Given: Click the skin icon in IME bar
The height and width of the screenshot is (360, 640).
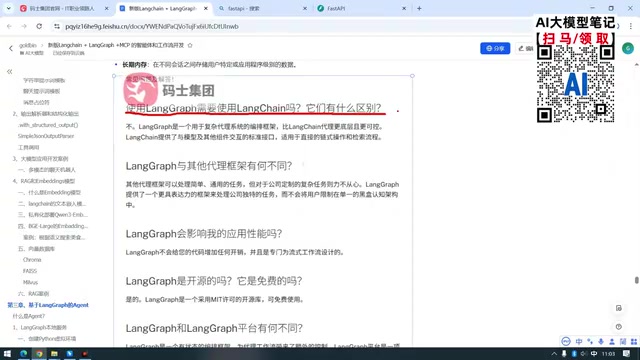Looking at the screenshot, I should click(623, 341).
